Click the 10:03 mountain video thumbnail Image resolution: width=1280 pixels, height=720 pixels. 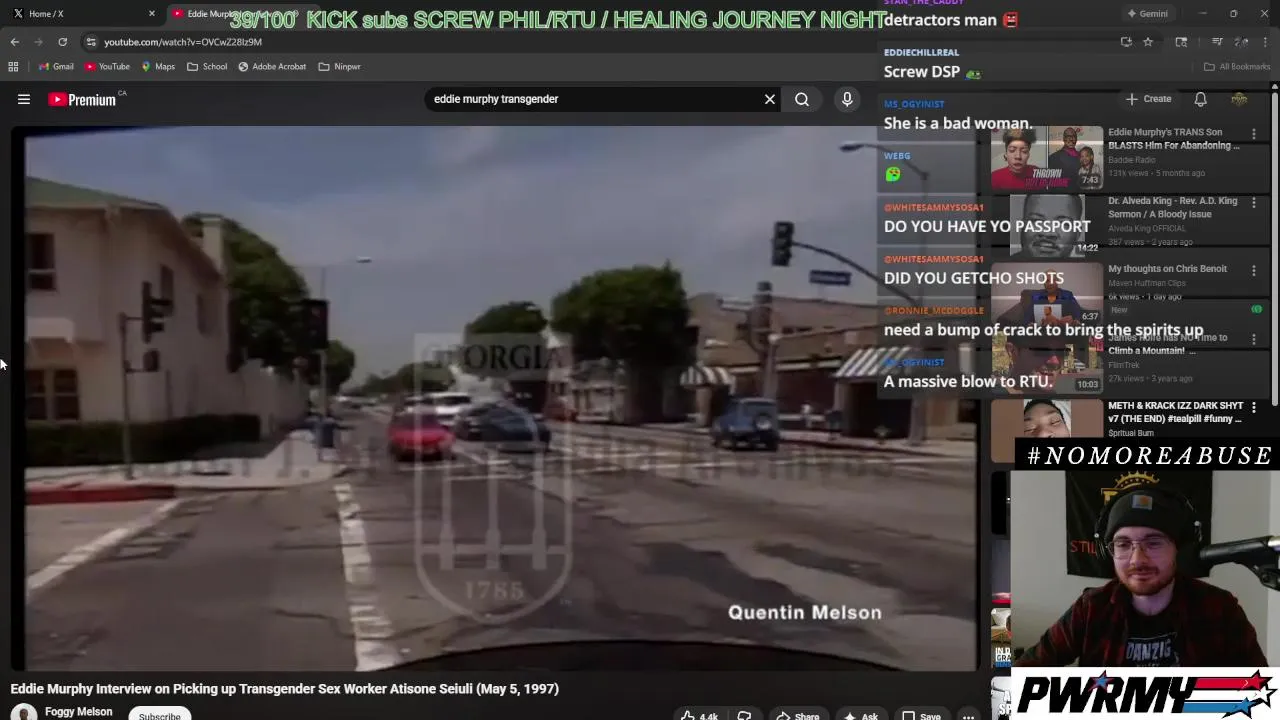[x=1047, y=363]
